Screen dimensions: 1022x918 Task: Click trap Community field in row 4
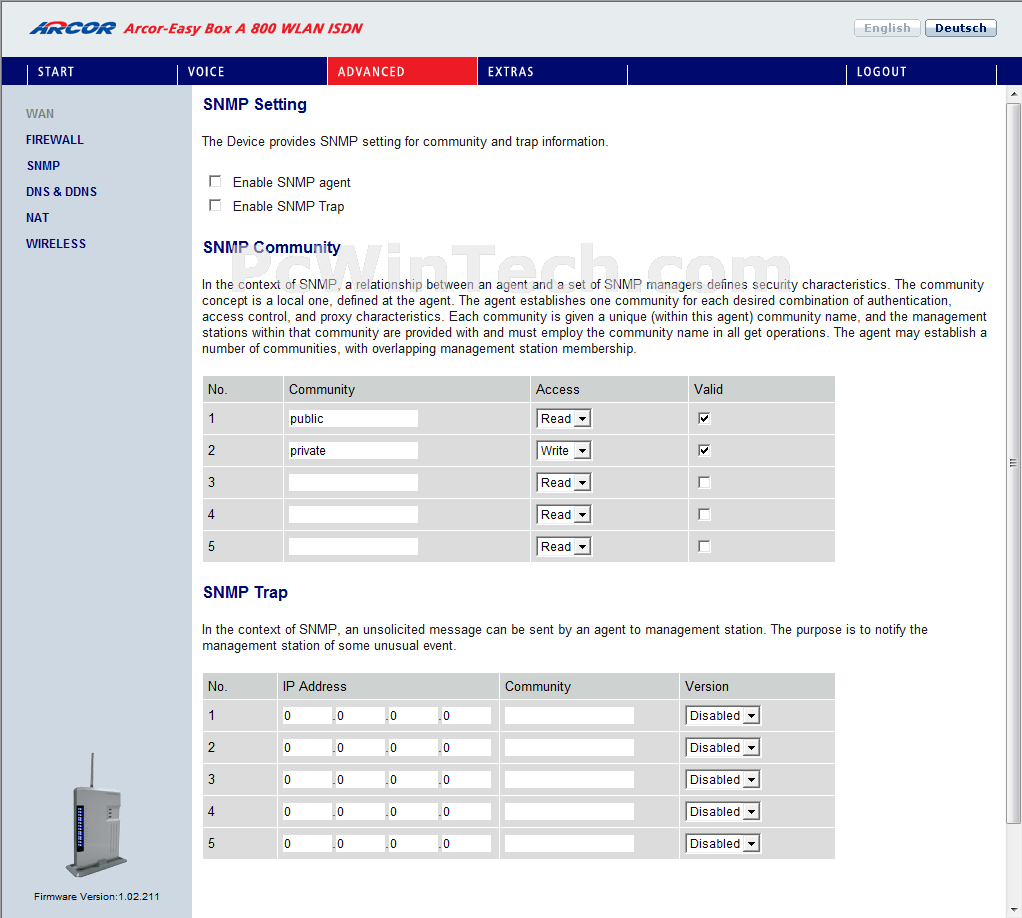coord(569,811)
